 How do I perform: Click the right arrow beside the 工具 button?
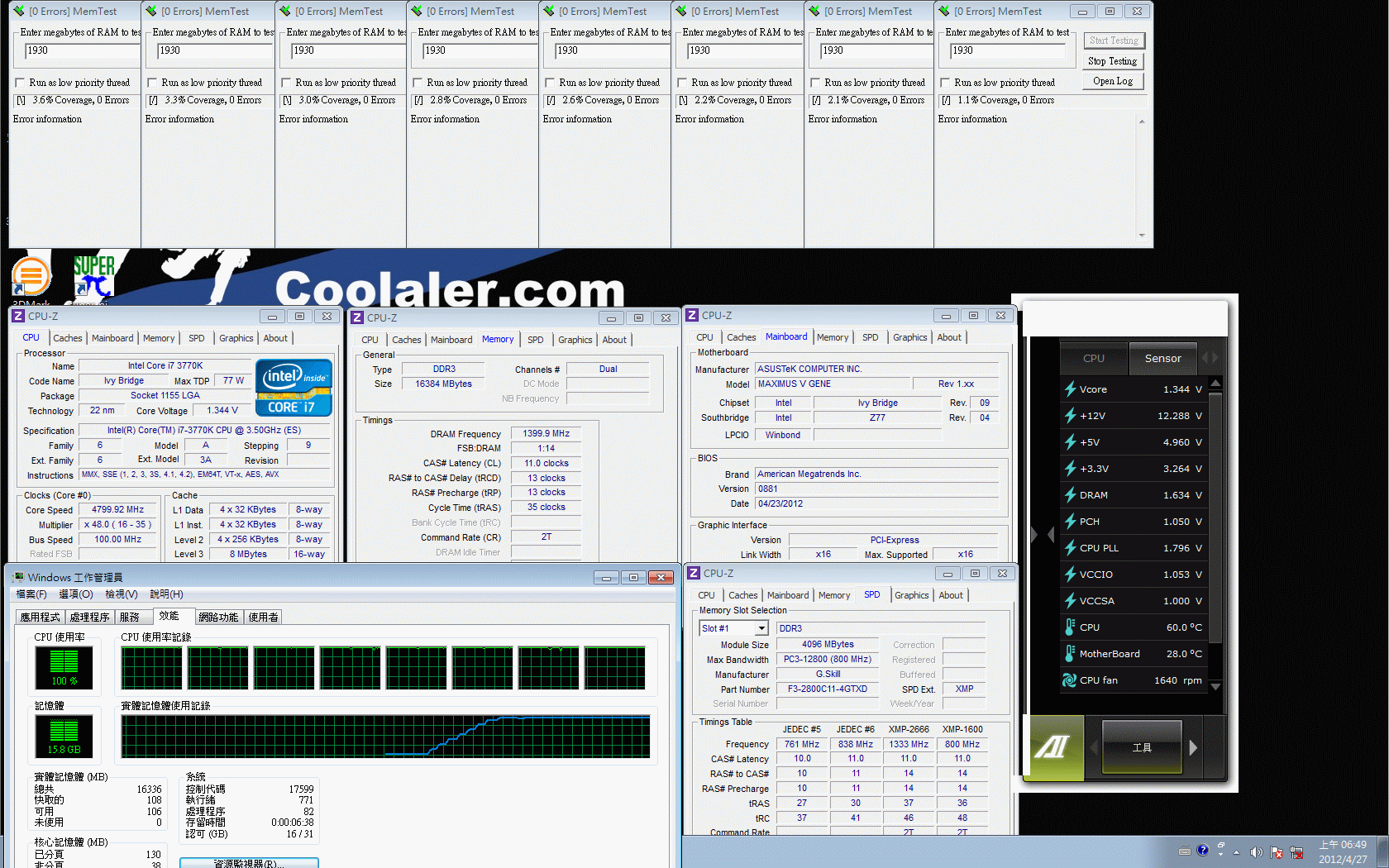pyautogui.click(x=1193, y=748)
